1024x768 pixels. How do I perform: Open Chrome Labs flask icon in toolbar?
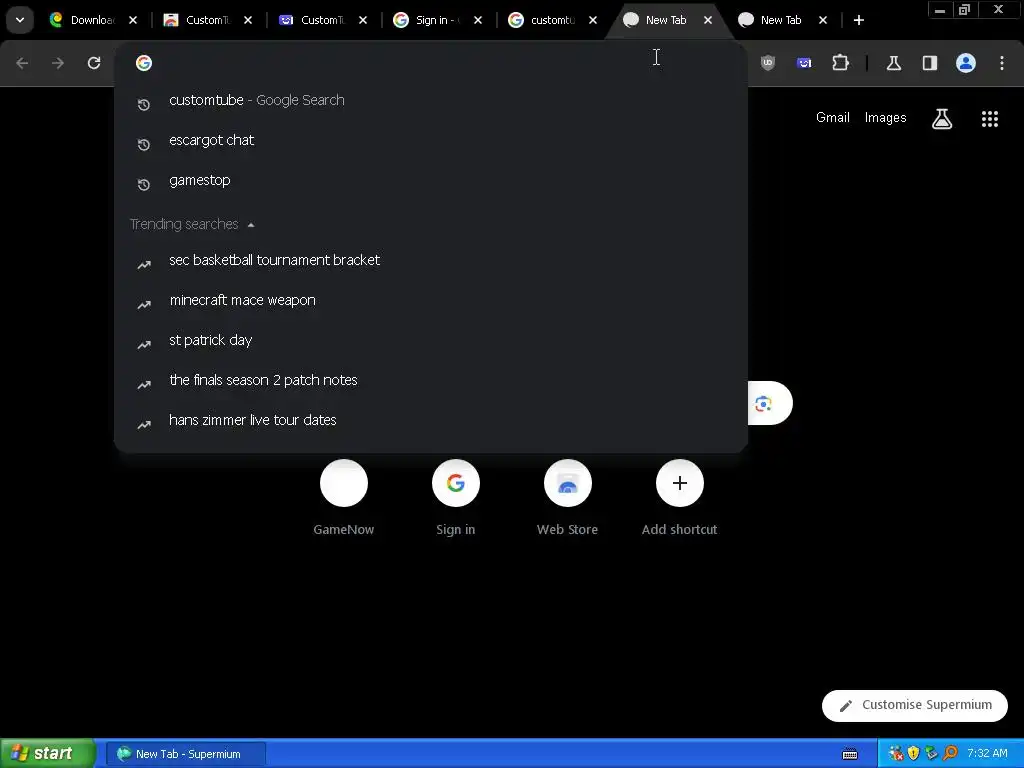894,63
